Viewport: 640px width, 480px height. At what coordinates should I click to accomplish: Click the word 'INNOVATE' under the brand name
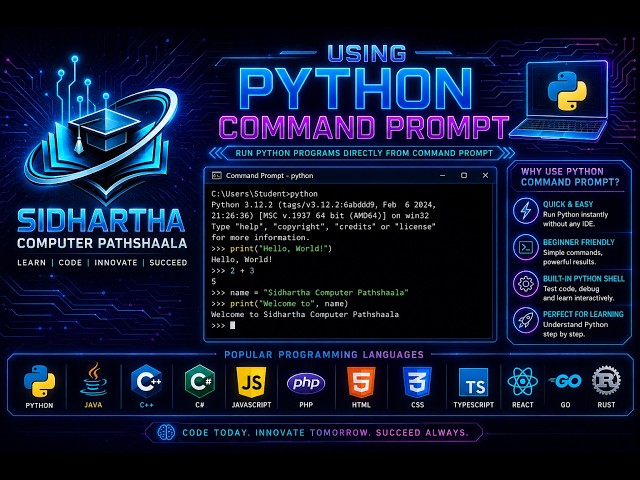pyautogui.click(x=116, y=263)
